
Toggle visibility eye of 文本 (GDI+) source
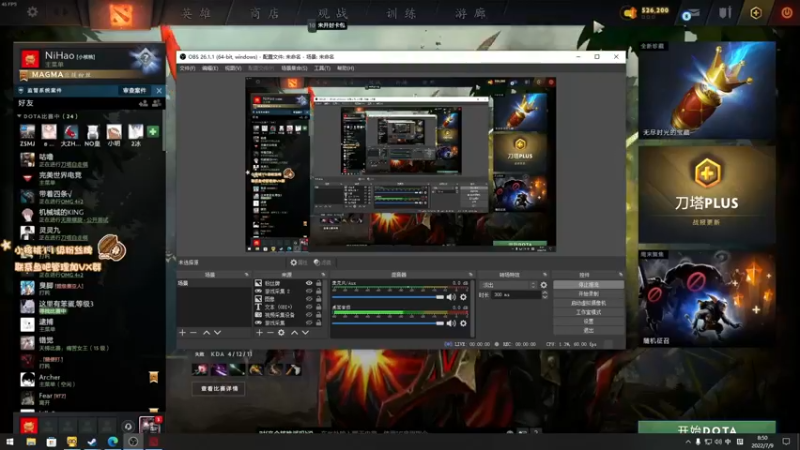coord(309,307)
